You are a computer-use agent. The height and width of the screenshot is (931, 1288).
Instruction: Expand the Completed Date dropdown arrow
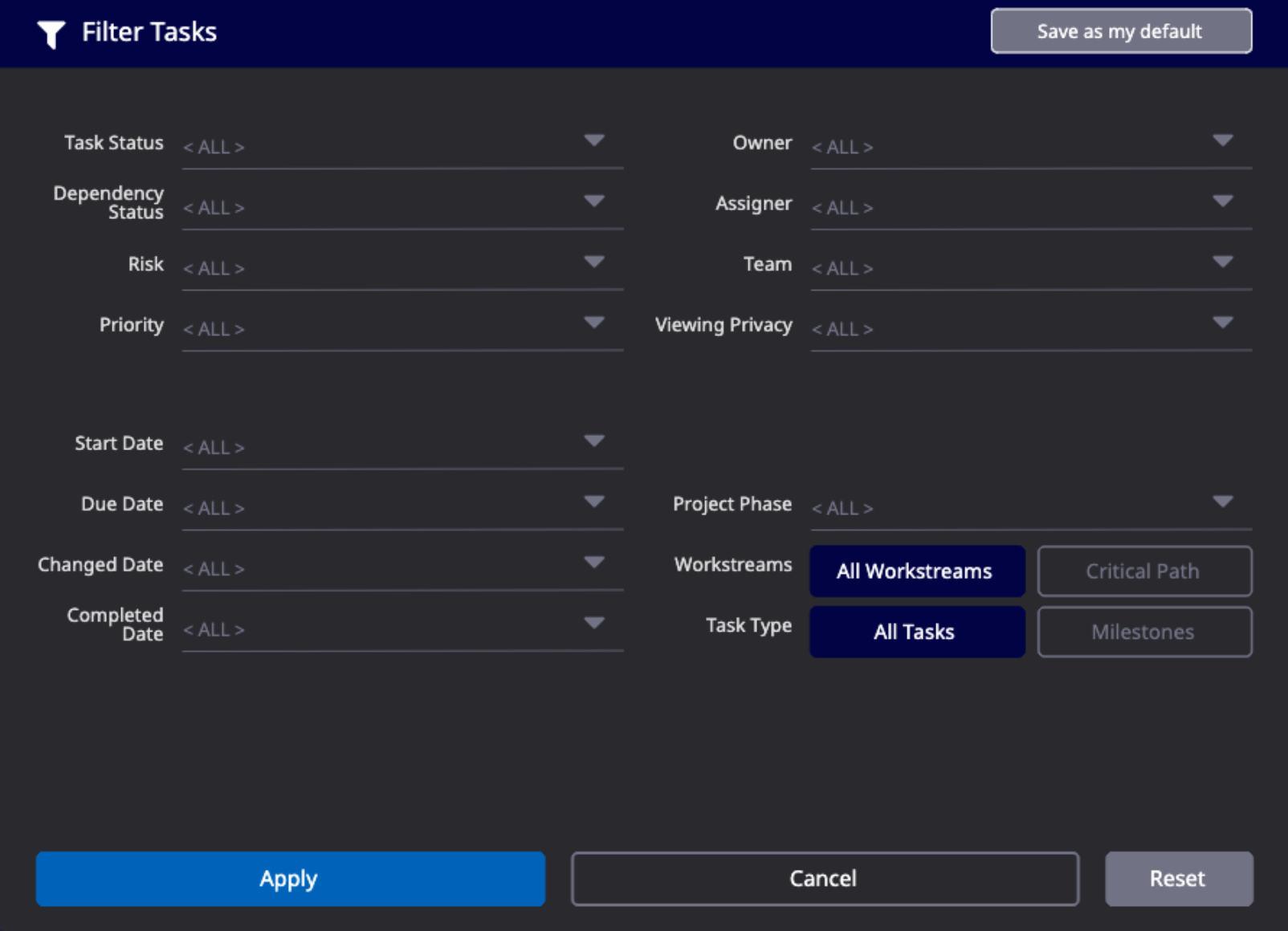(594, 623)
